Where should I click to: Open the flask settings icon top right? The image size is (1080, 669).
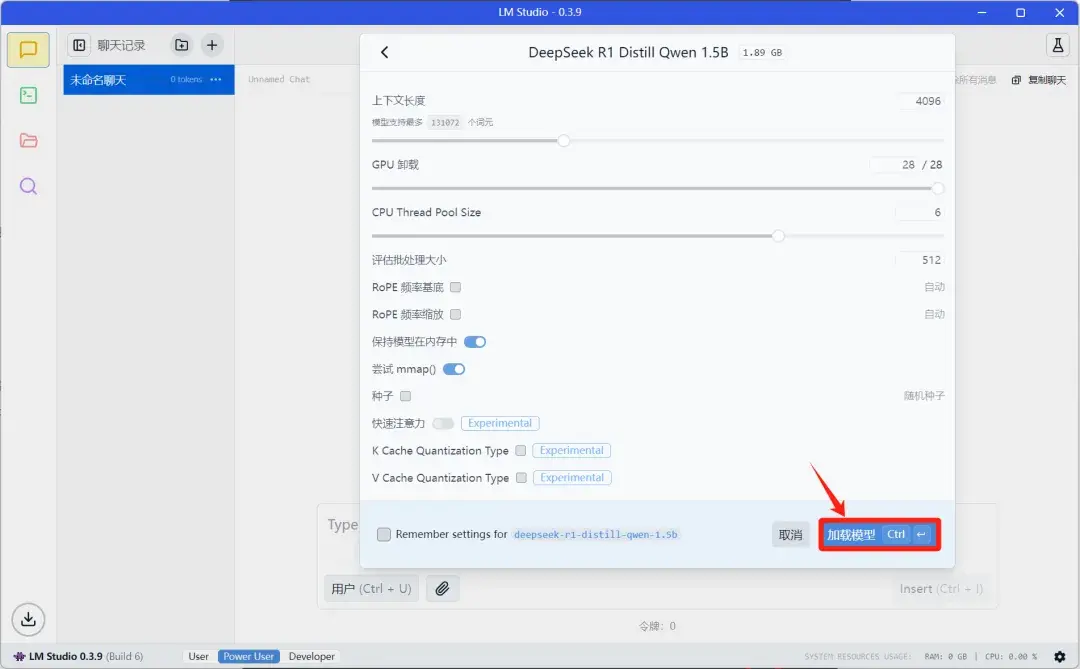[1057, 45]
